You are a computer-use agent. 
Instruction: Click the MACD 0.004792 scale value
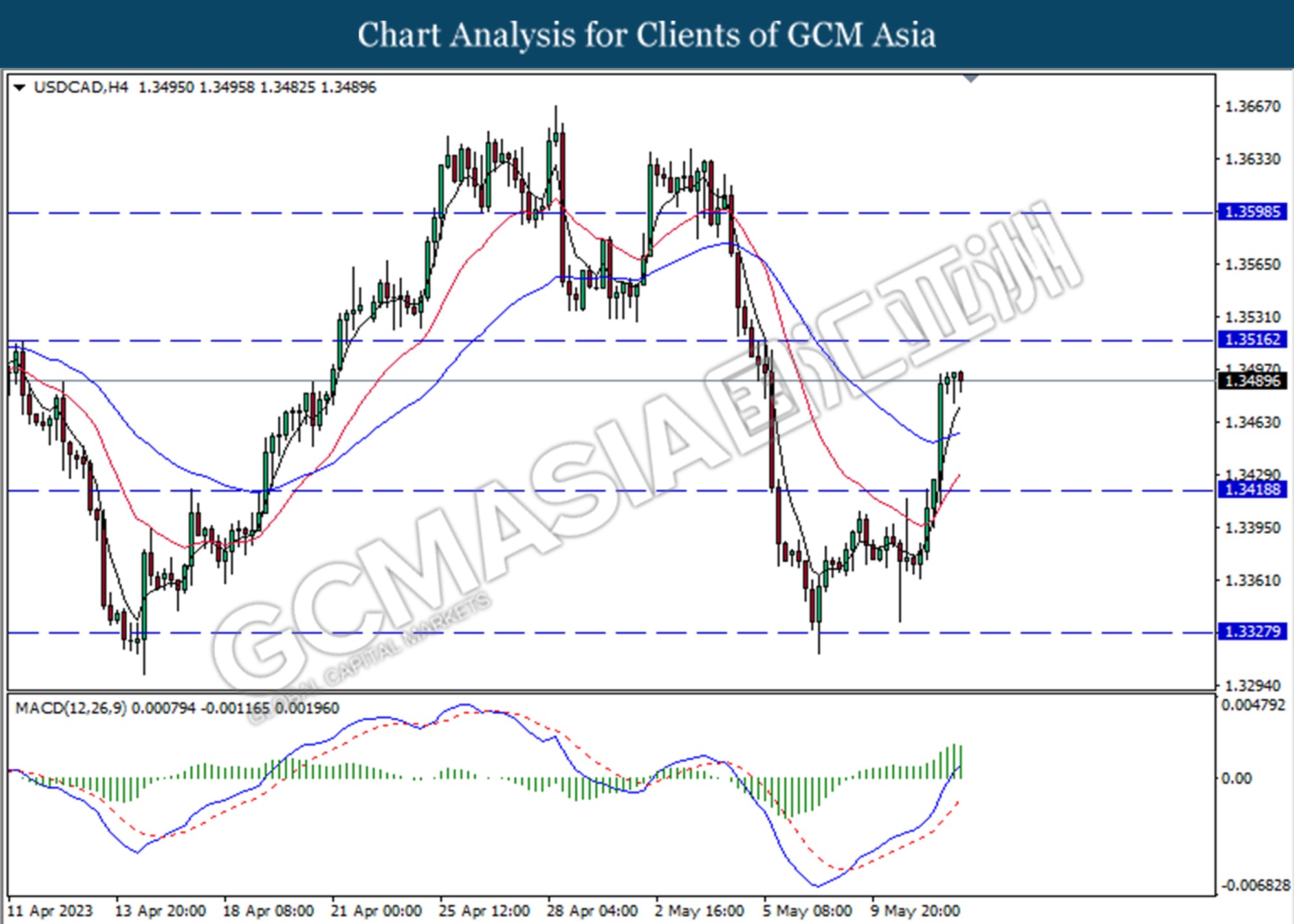point(1253,705)
